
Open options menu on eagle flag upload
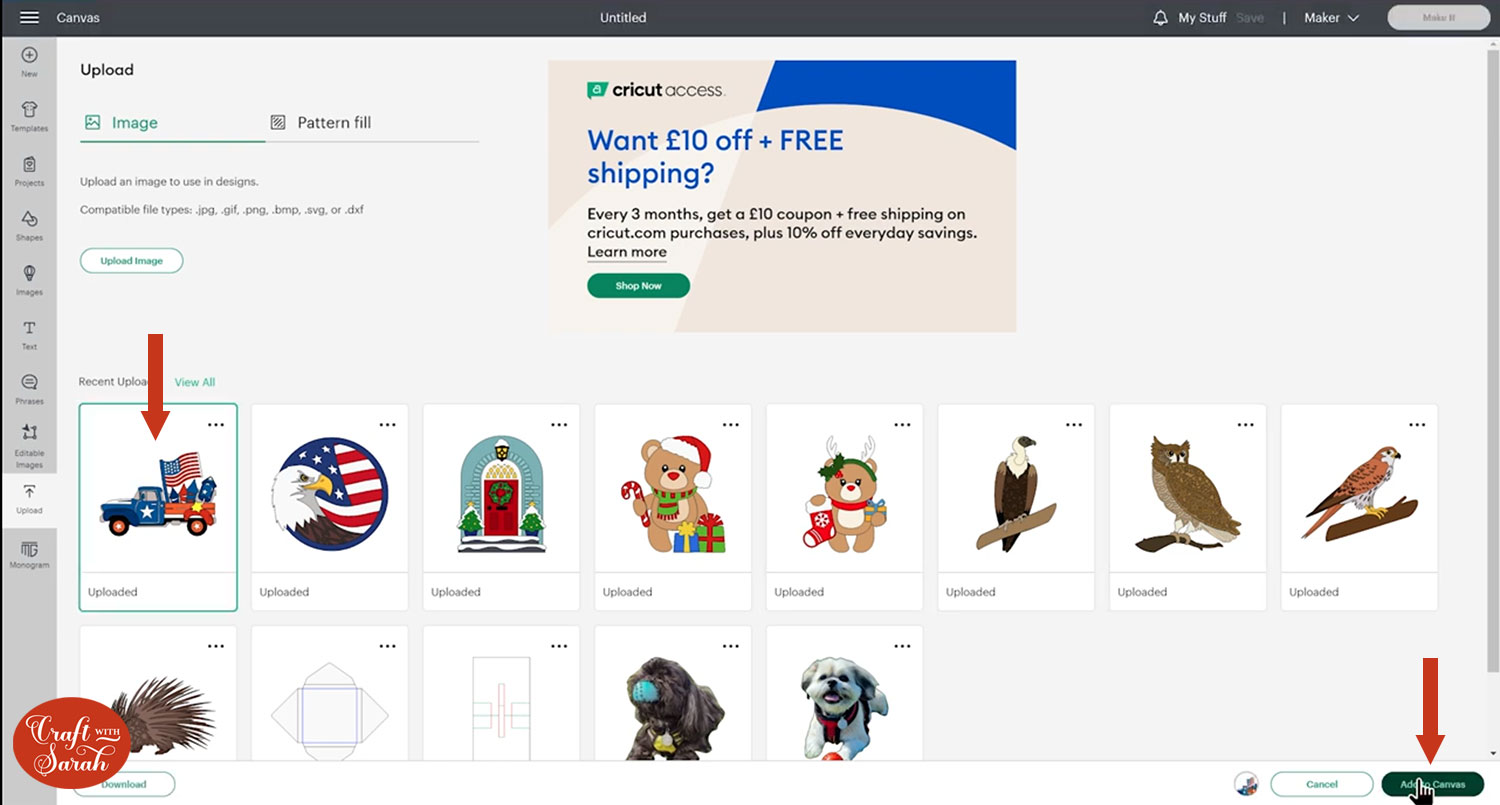(387, 425)
